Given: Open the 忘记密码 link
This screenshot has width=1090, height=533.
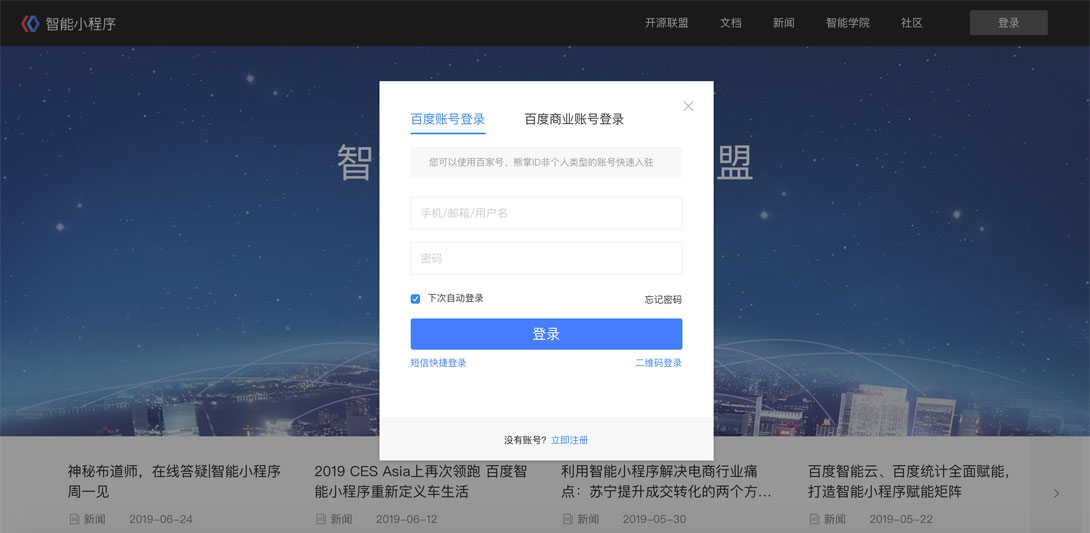Looking at the screenshot, I should (x=663, y=300).
